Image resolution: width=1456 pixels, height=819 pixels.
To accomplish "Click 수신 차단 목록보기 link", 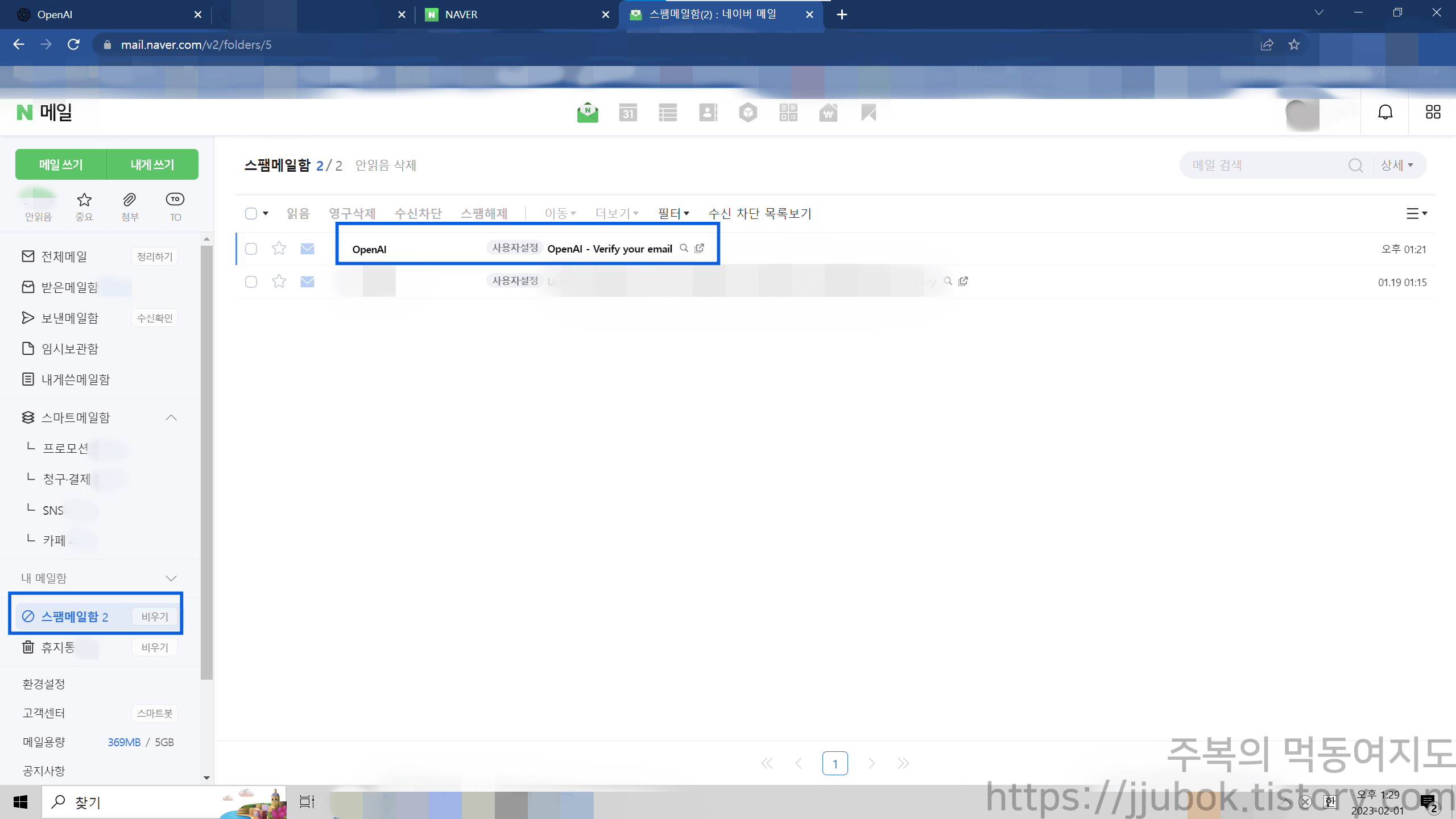I will (x=760, y=214).
